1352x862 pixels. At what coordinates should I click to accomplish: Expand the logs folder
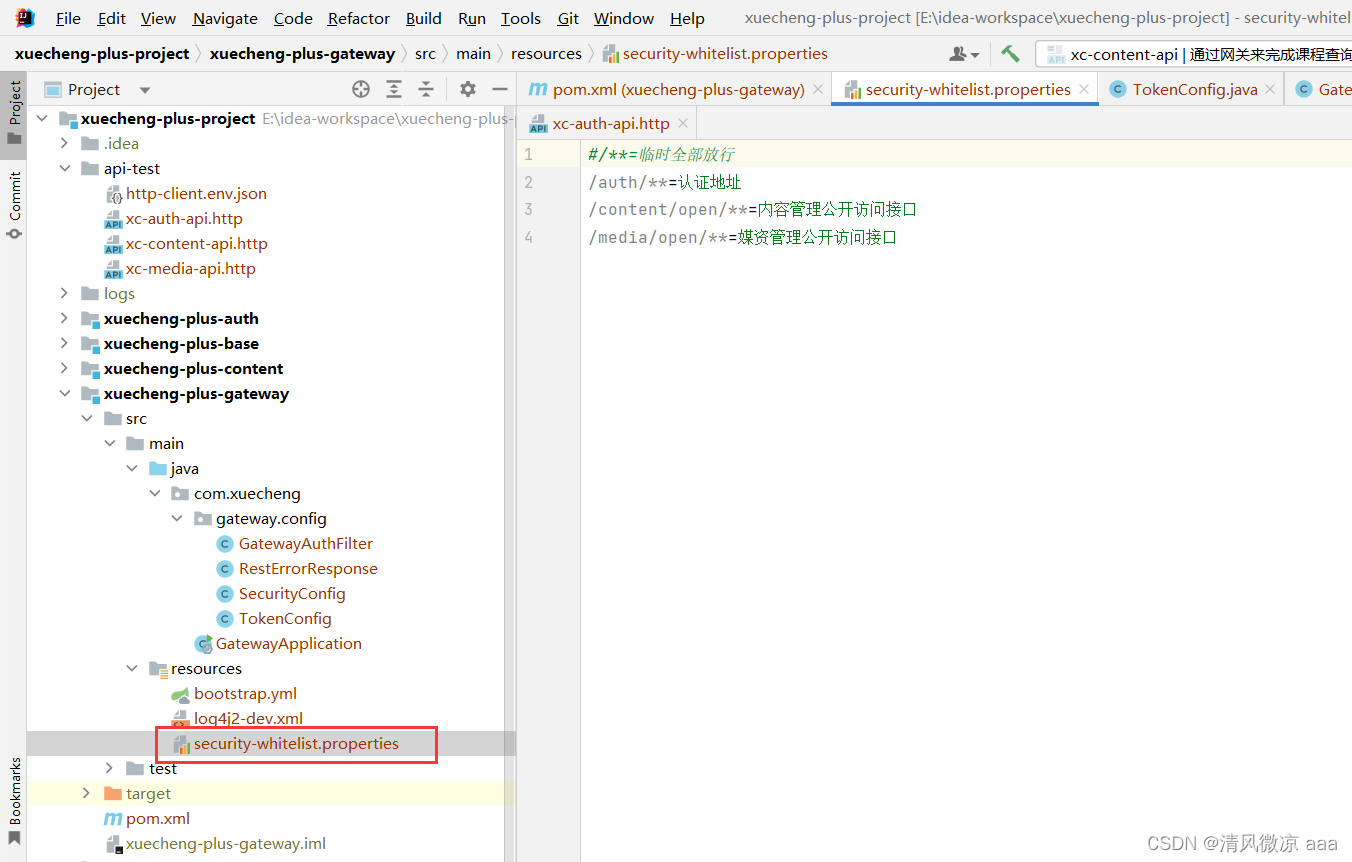point(65,293)
